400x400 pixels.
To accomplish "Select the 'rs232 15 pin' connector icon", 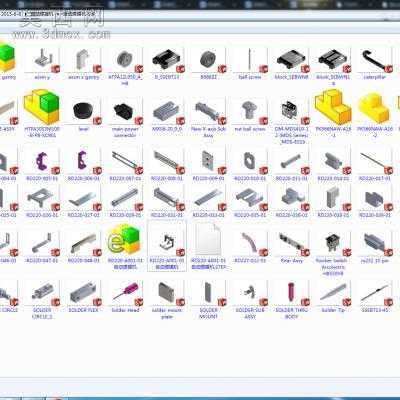I will point(375,243).
